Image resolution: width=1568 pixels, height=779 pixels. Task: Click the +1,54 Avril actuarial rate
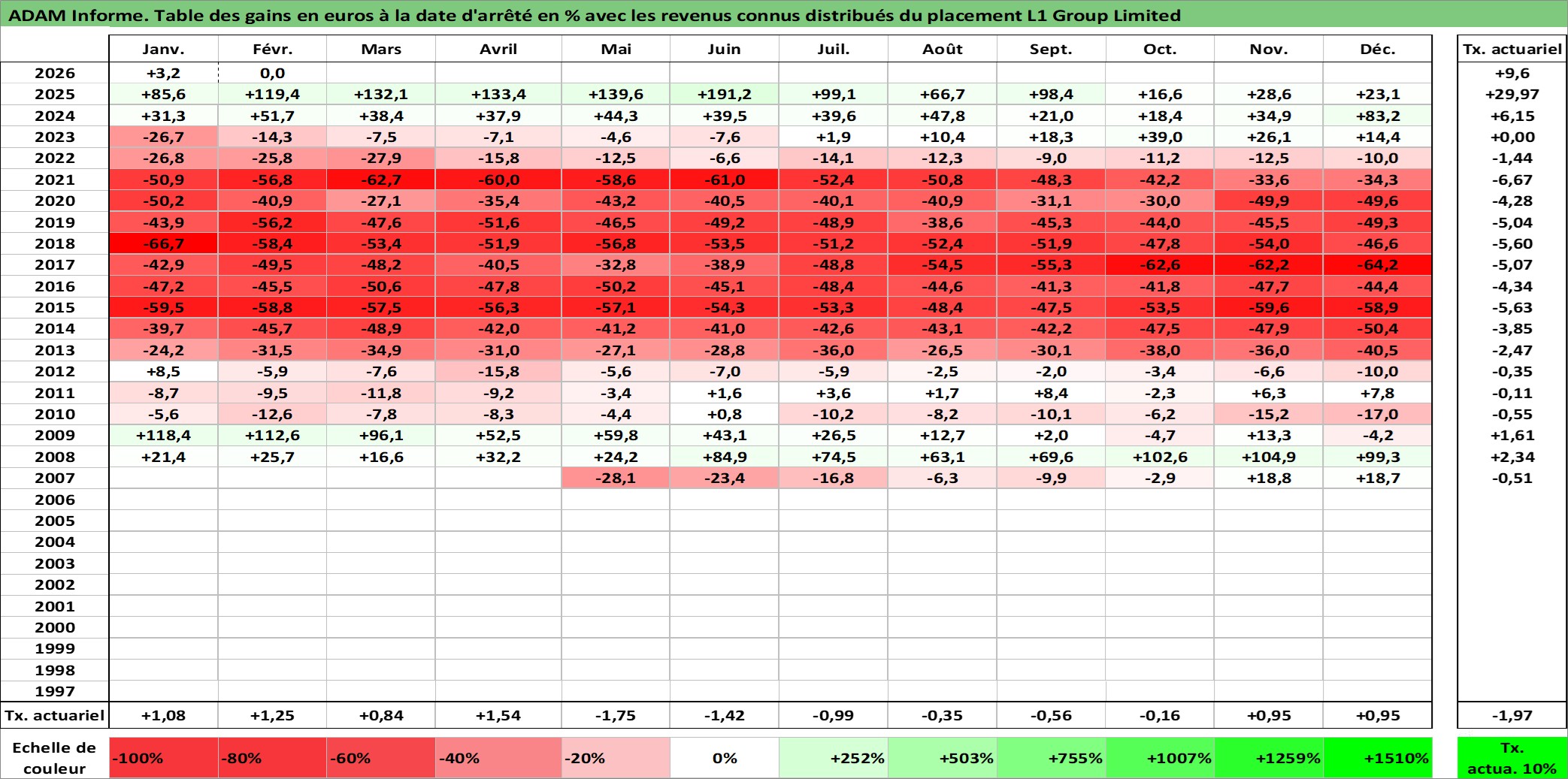[x=498, y=715]
